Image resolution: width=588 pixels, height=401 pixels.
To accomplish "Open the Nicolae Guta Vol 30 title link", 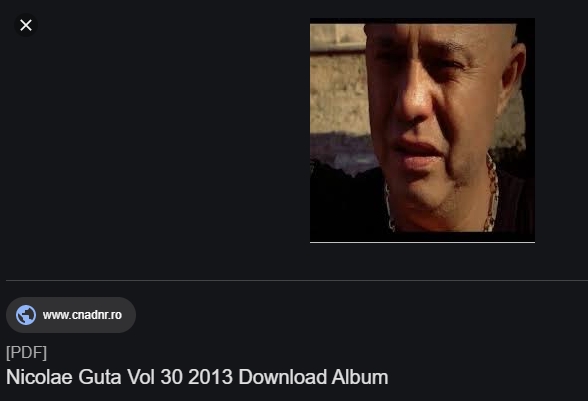I will click(197, 377).
